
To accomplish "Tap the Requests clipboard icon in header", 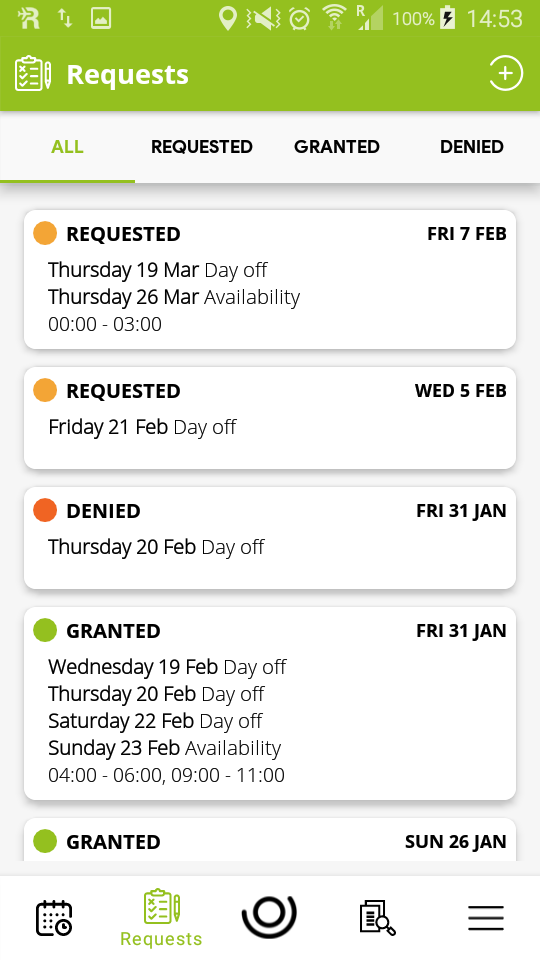I will click(32, 73).
